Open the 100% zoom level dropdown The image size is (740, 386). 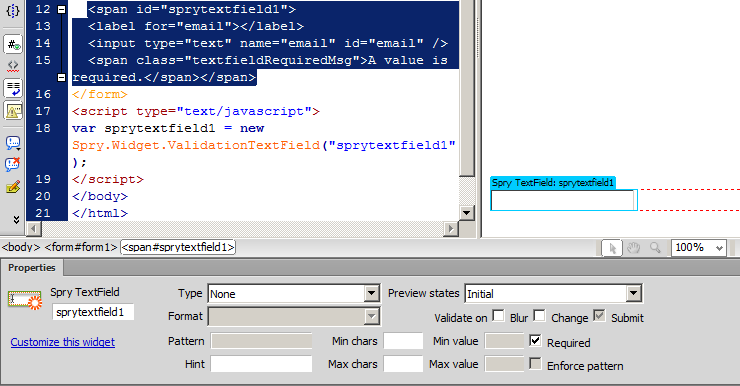[698, 248]
